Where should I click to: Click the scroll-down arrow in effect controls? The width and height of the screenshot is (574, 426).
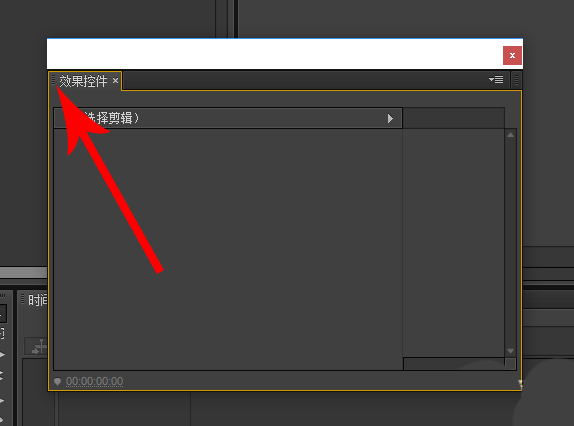(511, 351)
